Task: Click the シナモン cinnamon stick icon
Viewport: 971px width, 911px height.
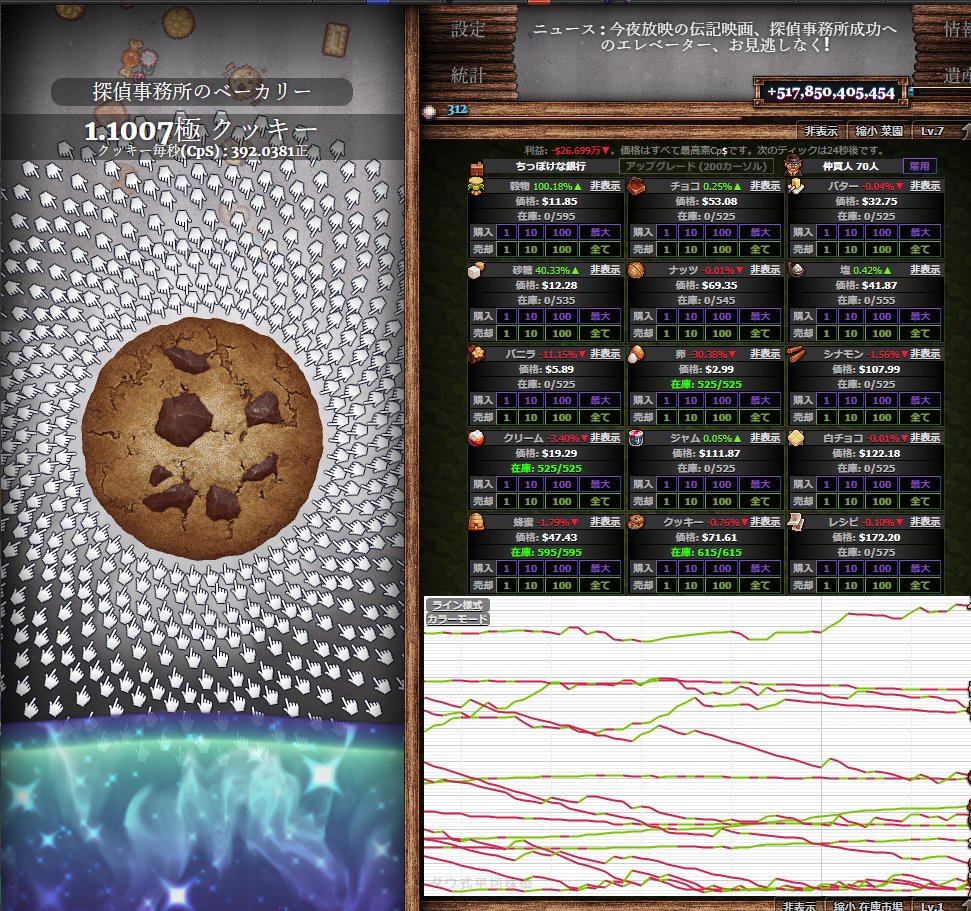Action: 796,354
